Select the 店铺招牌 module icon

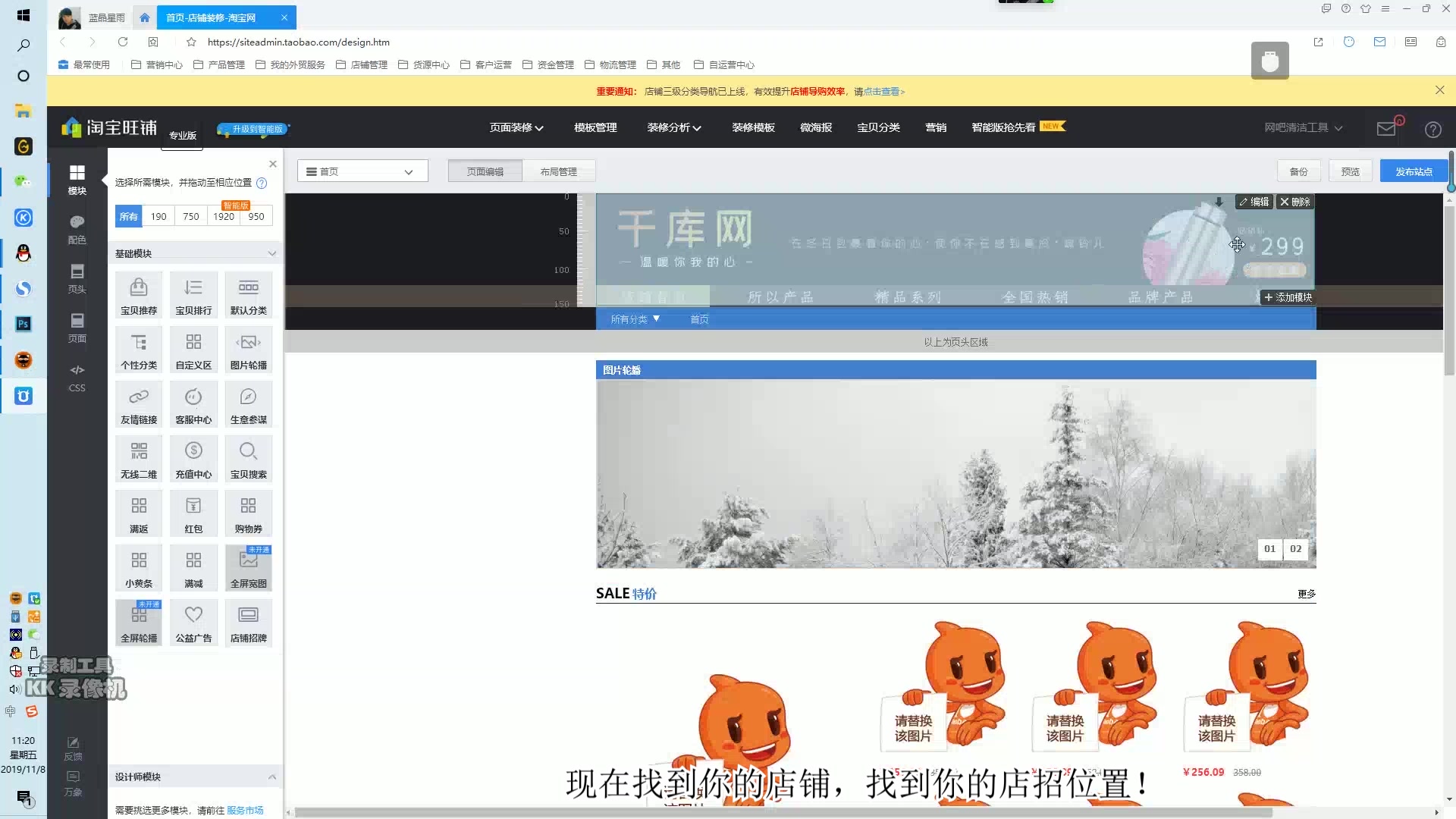tap(248, 622)
